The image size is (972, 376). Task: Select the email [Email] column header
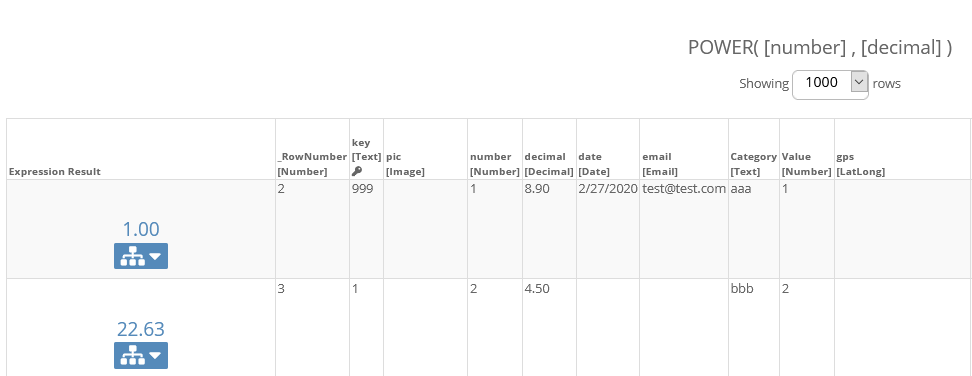660,164
